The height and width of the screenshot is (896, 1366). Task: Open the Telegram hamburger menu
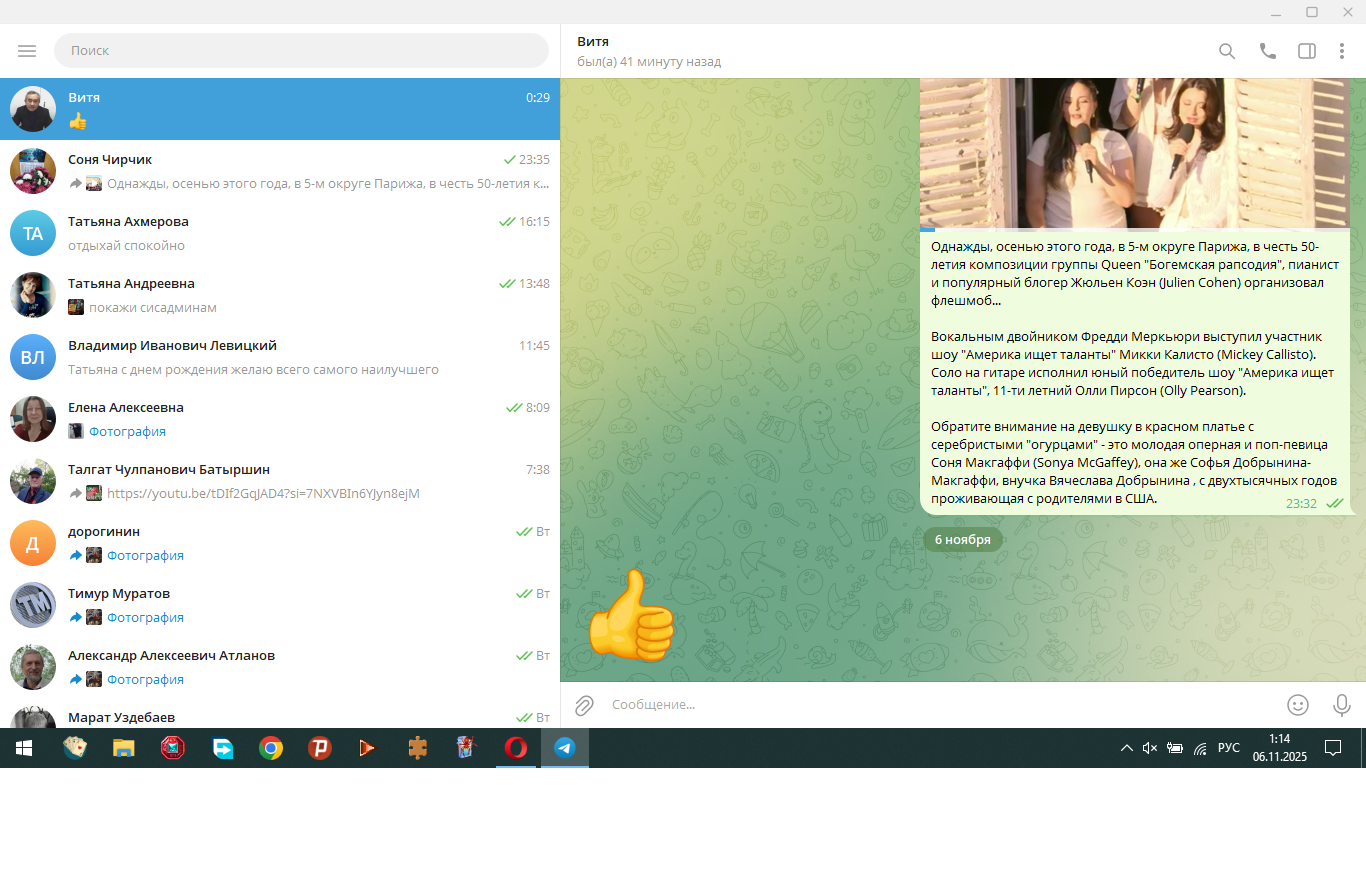[x=27, y=51]
